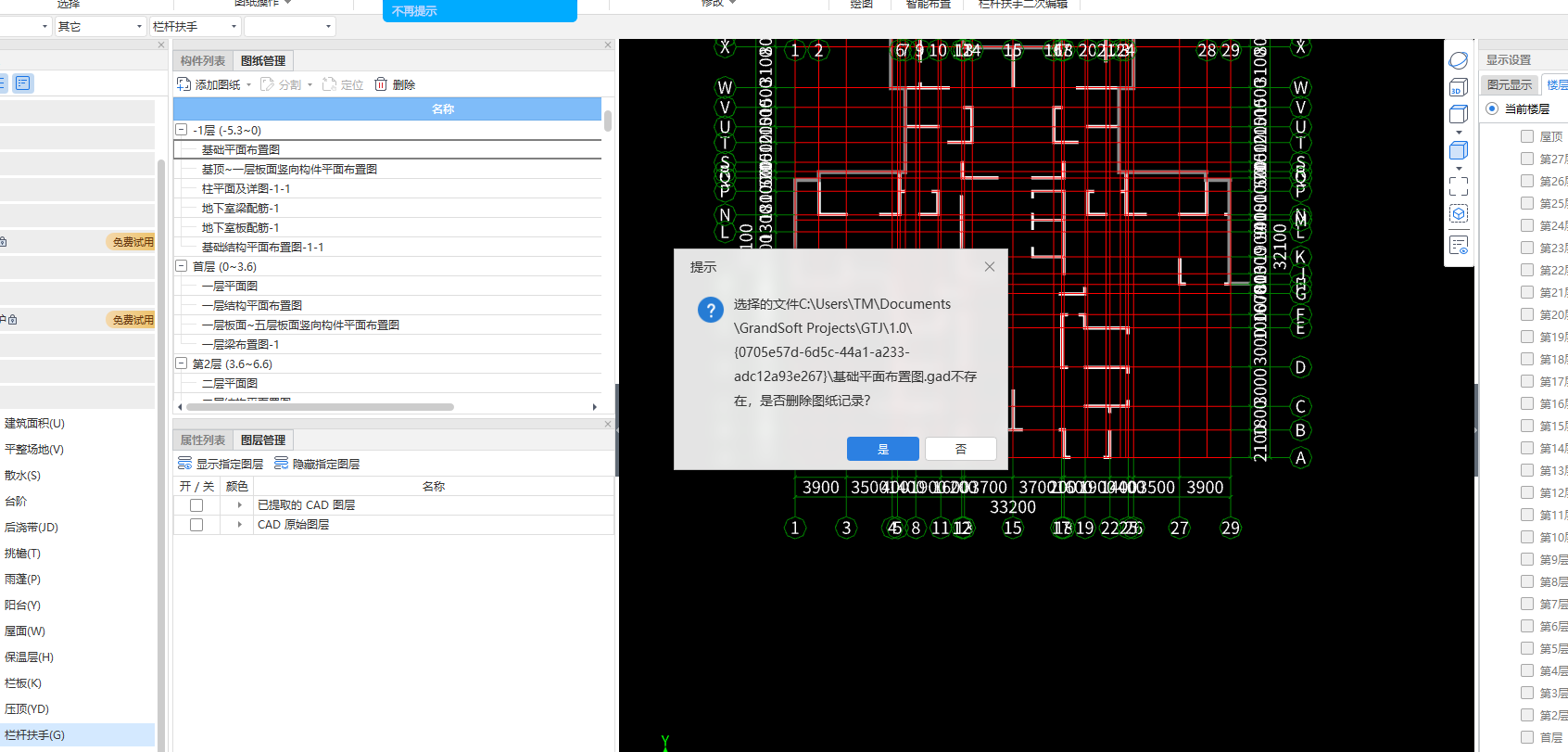Select the 基础平面布置图 drawing row
1568x752 pixels.
click(387, 149)
